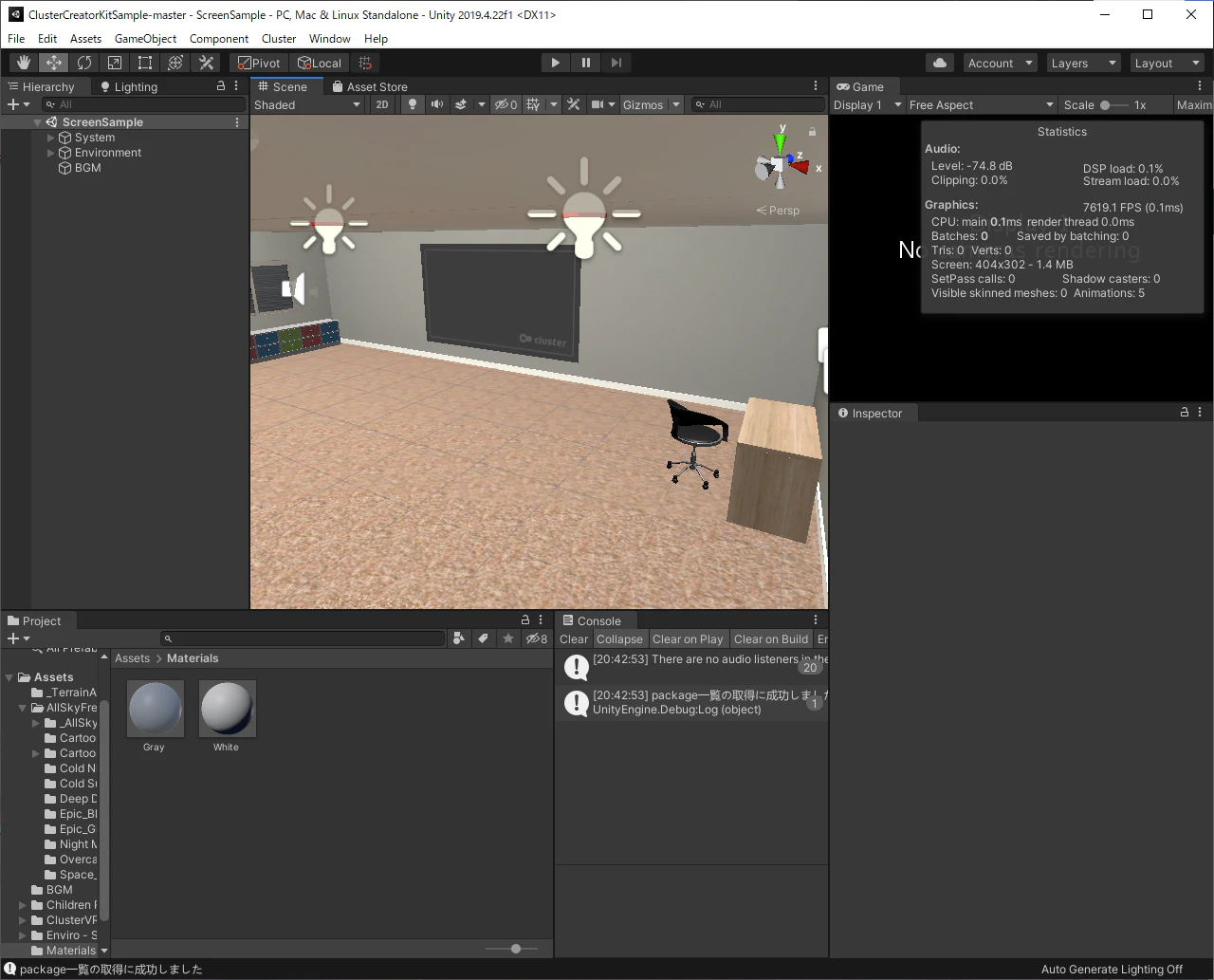Click the Gizmos button

point(643,104)
